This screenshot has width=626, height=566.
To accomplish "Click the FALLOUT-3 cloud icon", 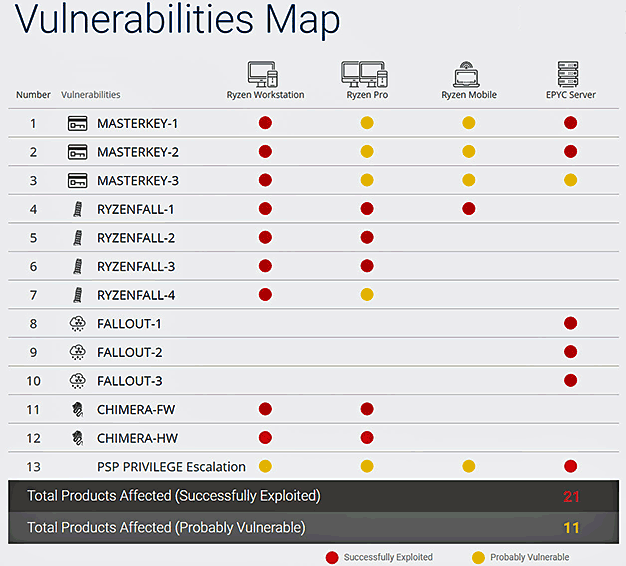I will coord(78,381).
